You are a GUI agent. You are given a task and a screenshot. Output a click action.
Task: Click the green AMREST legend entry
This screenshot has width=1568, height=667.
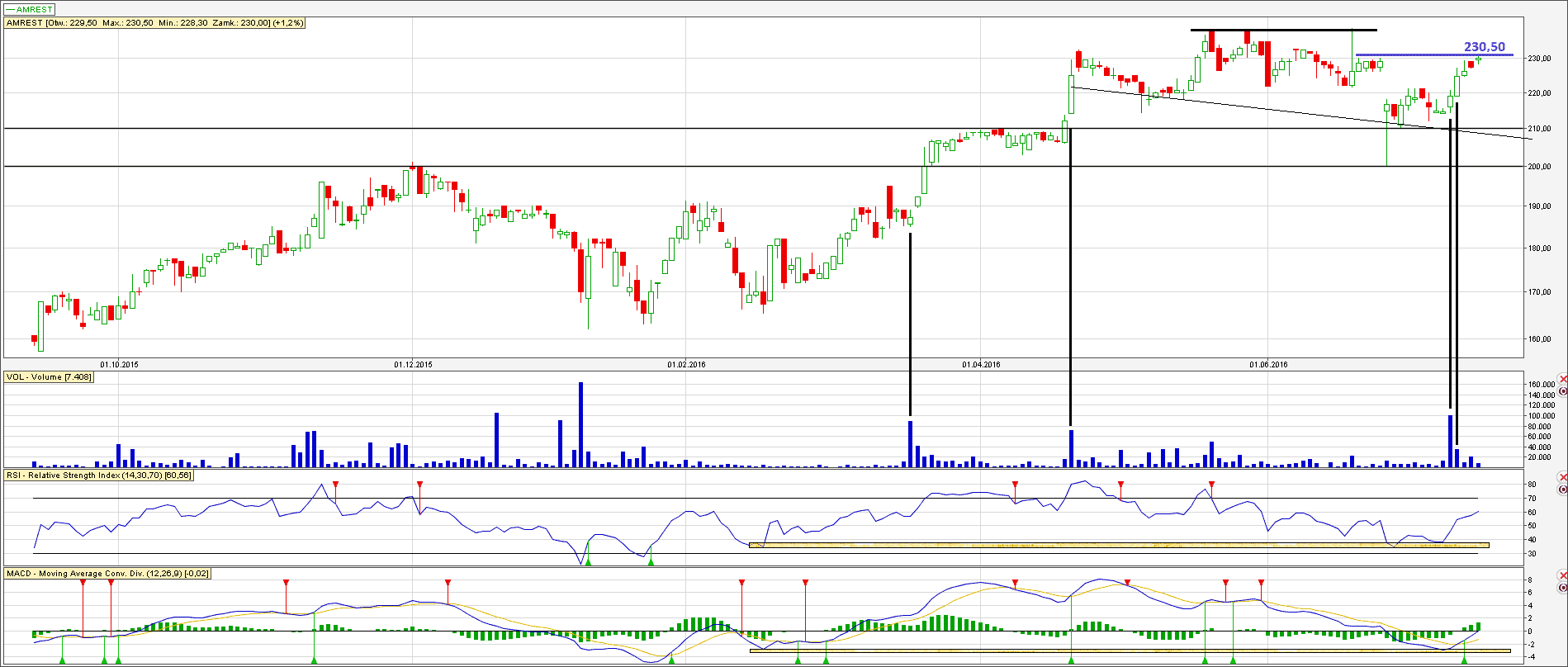point(30,9)
